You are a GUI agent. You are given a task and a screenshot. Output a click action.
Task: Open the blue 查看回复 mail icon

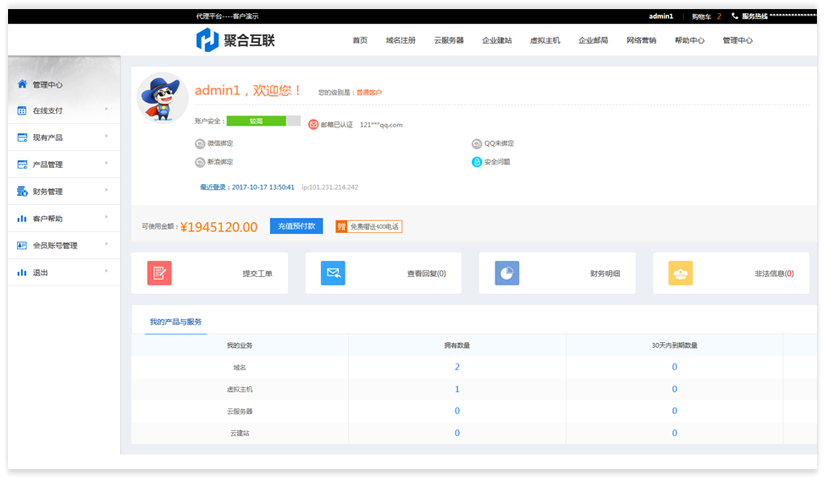333,273
